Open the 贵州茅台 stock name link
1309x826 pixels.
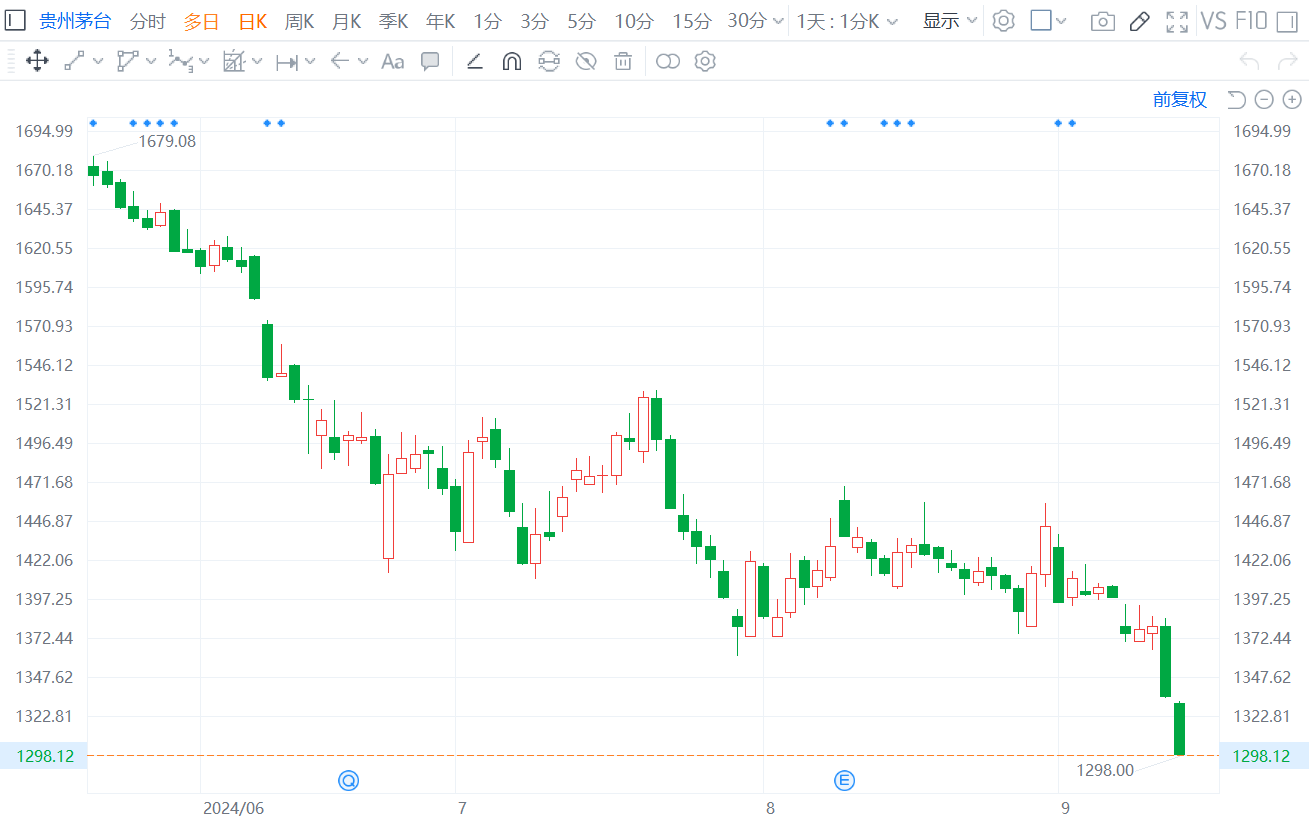pyautogui.click(x=76, y=21)
